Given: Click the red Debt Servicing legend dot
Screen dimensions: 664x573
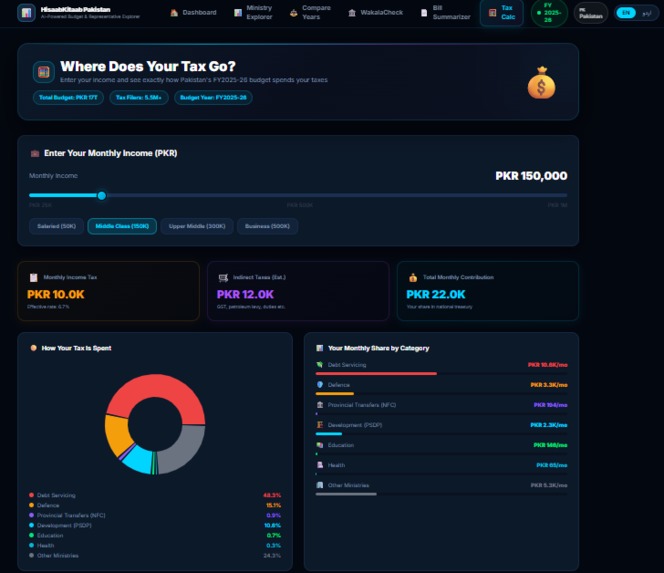Looking at the screenshot, I should click(31, 495).
